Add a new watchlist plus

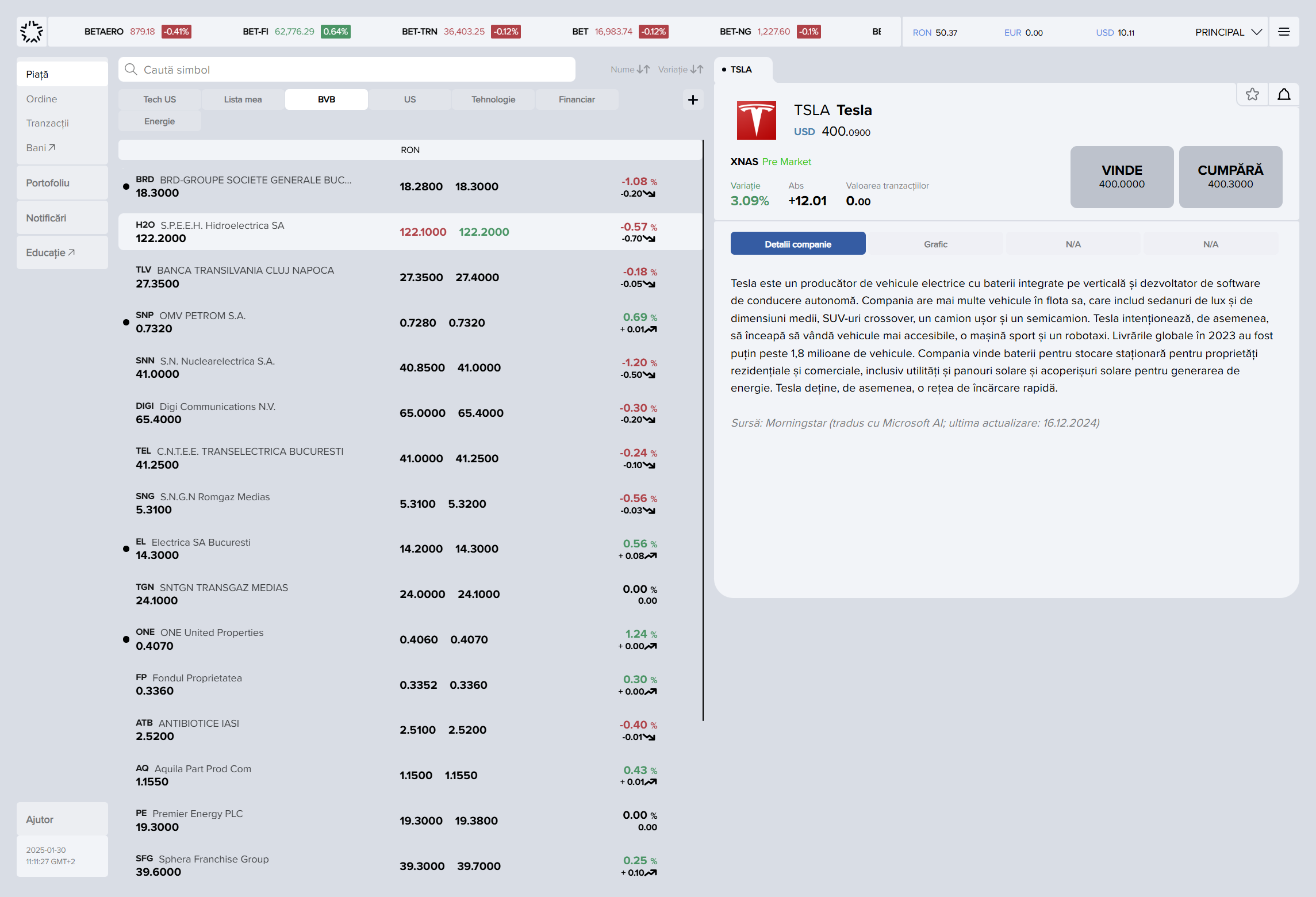pos(693,99)
